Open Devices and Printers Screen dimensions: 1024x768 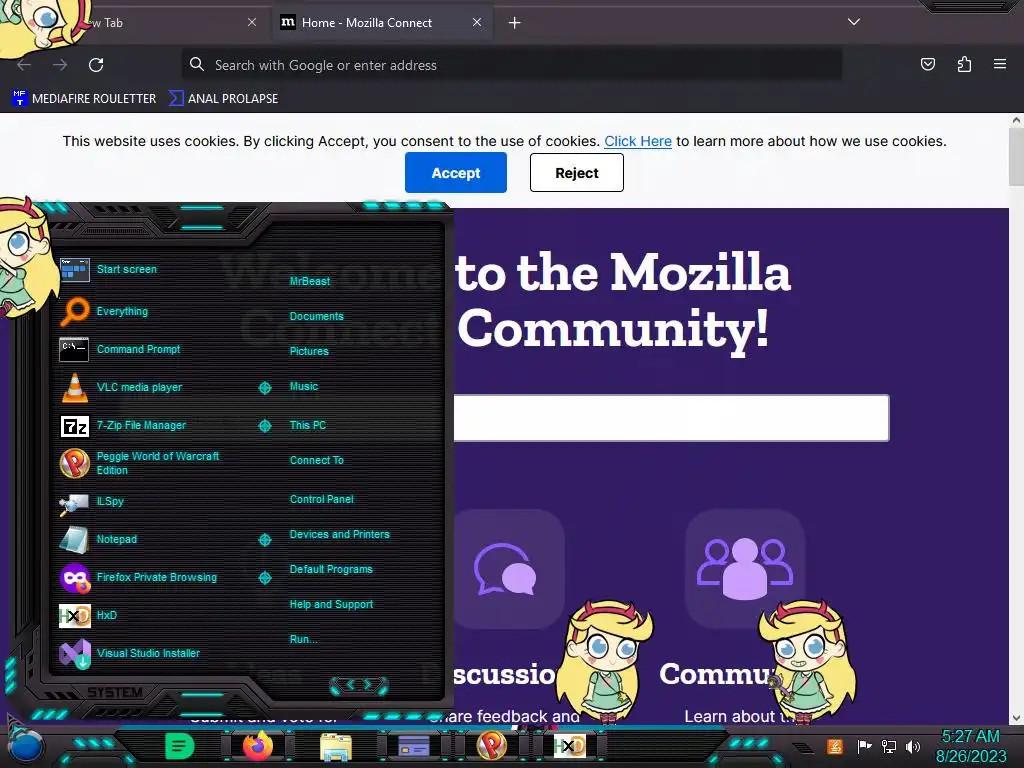[x=339, y=534]
